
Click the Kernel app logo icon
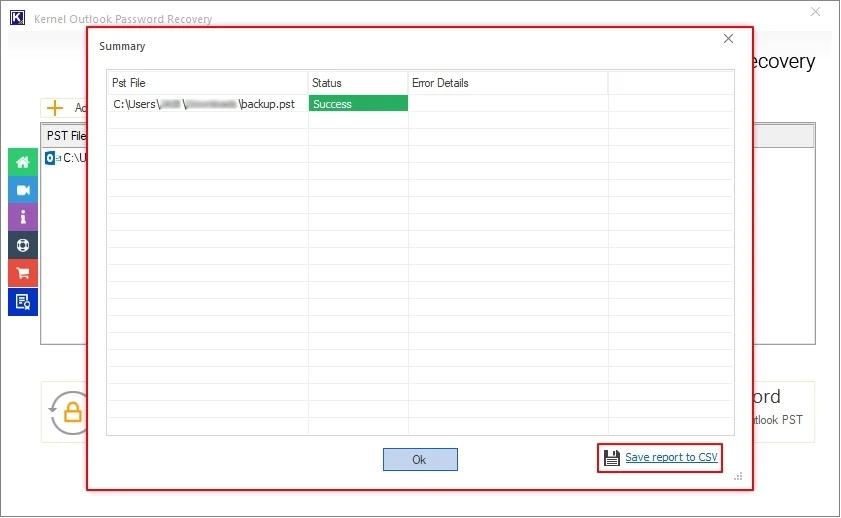(17, 18)
